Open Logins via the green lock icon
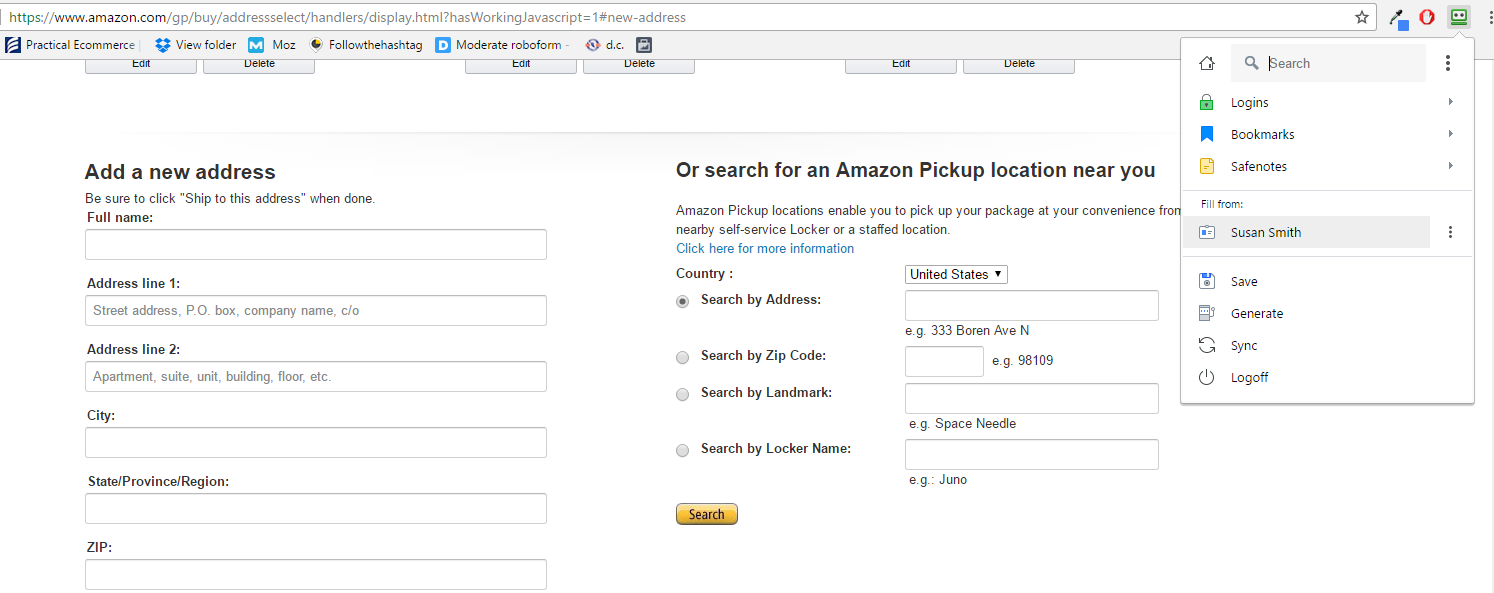The width and height of the screenshot is (1494, 593). [1206, 101]
